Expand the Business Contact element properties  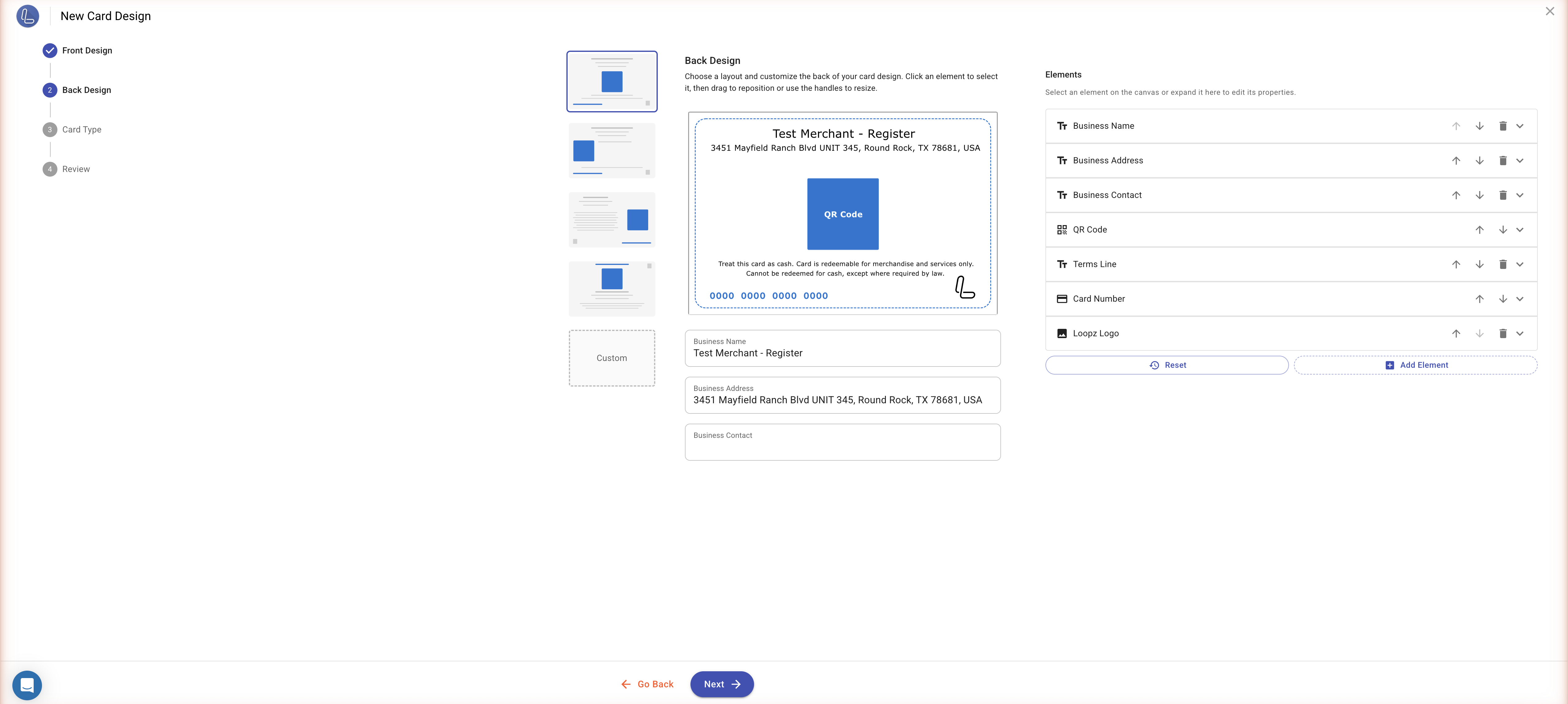[1520, 195]
